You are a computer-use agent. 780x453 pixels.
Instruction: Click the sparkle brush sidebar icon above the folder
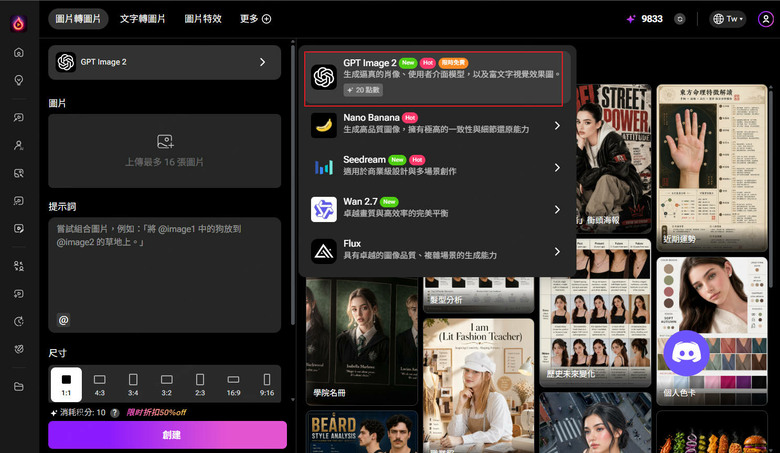click(19, 349)
